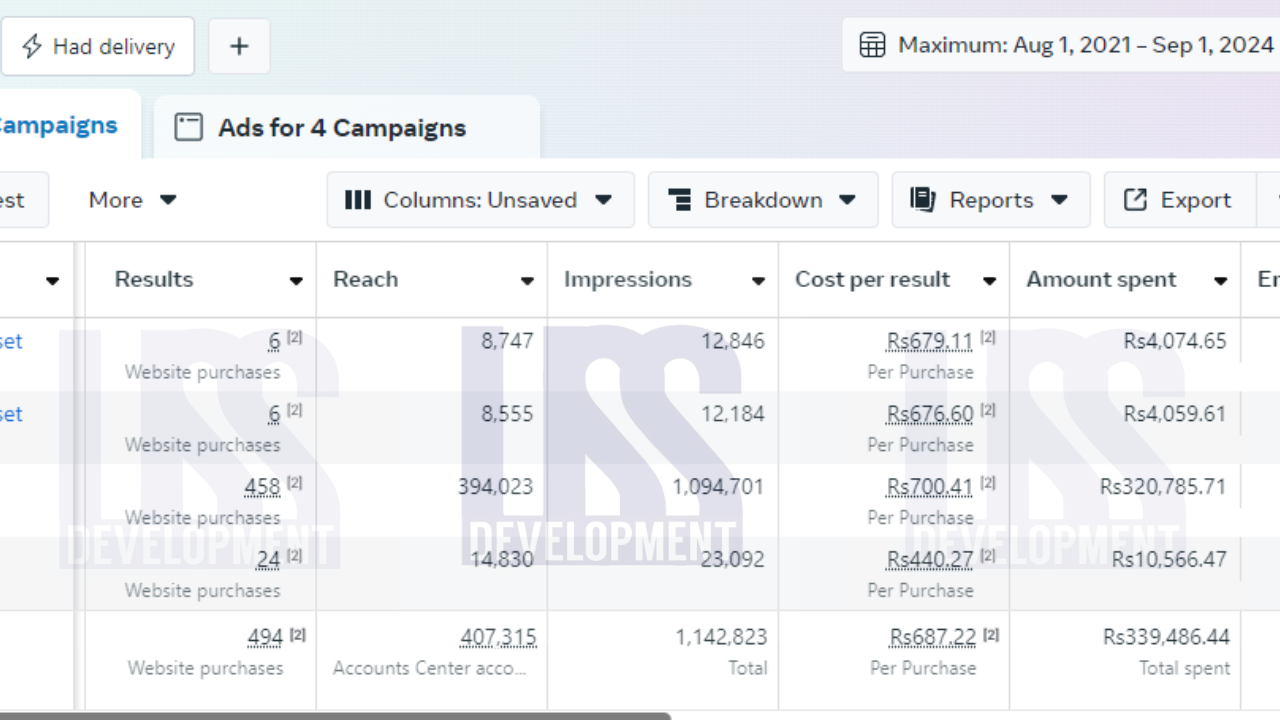Open the More dropdown arrow

pyautogui.click(x=168, y=200)
